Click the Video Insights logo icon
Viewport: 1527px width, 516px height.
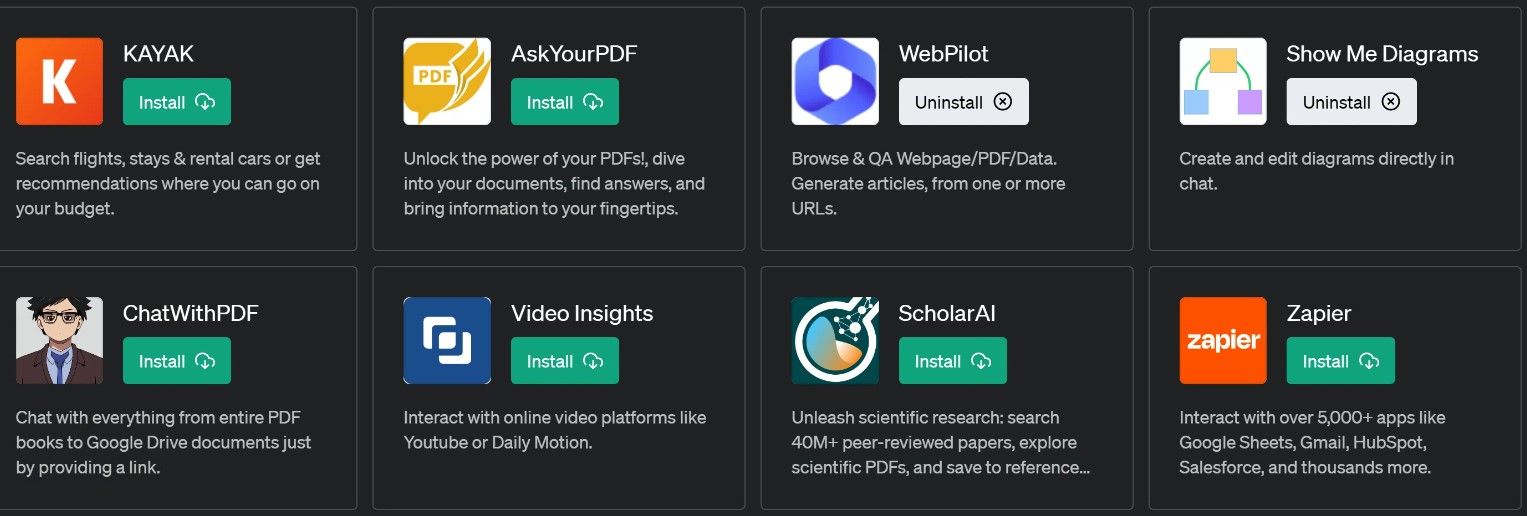[447, 340]
